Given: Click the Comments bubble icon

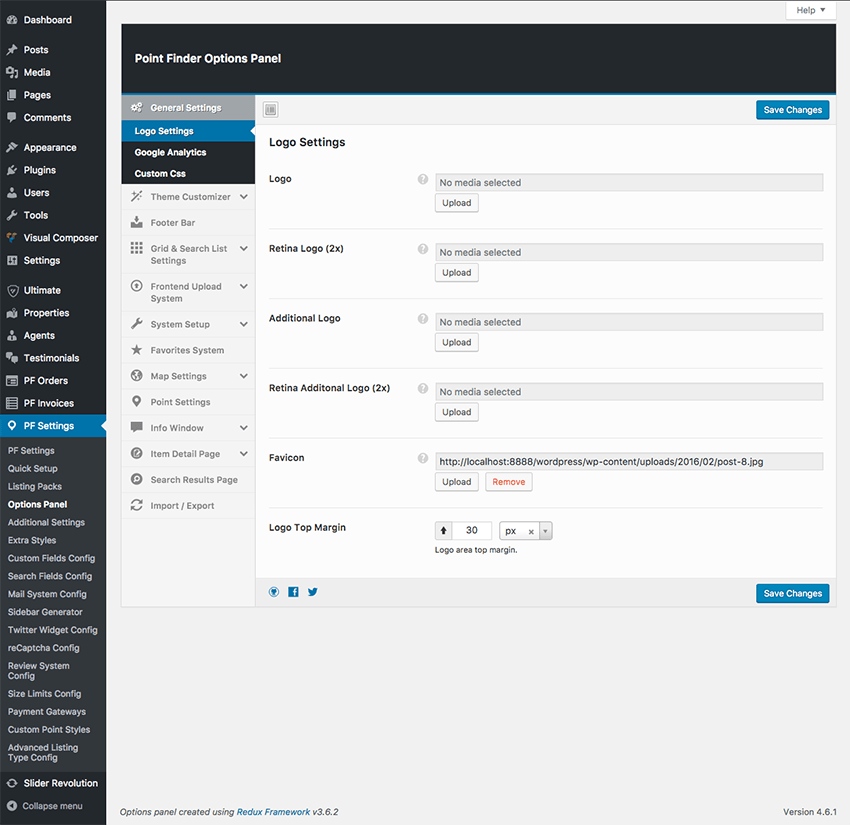Looking at the screenshot, I should pos(12,118).
